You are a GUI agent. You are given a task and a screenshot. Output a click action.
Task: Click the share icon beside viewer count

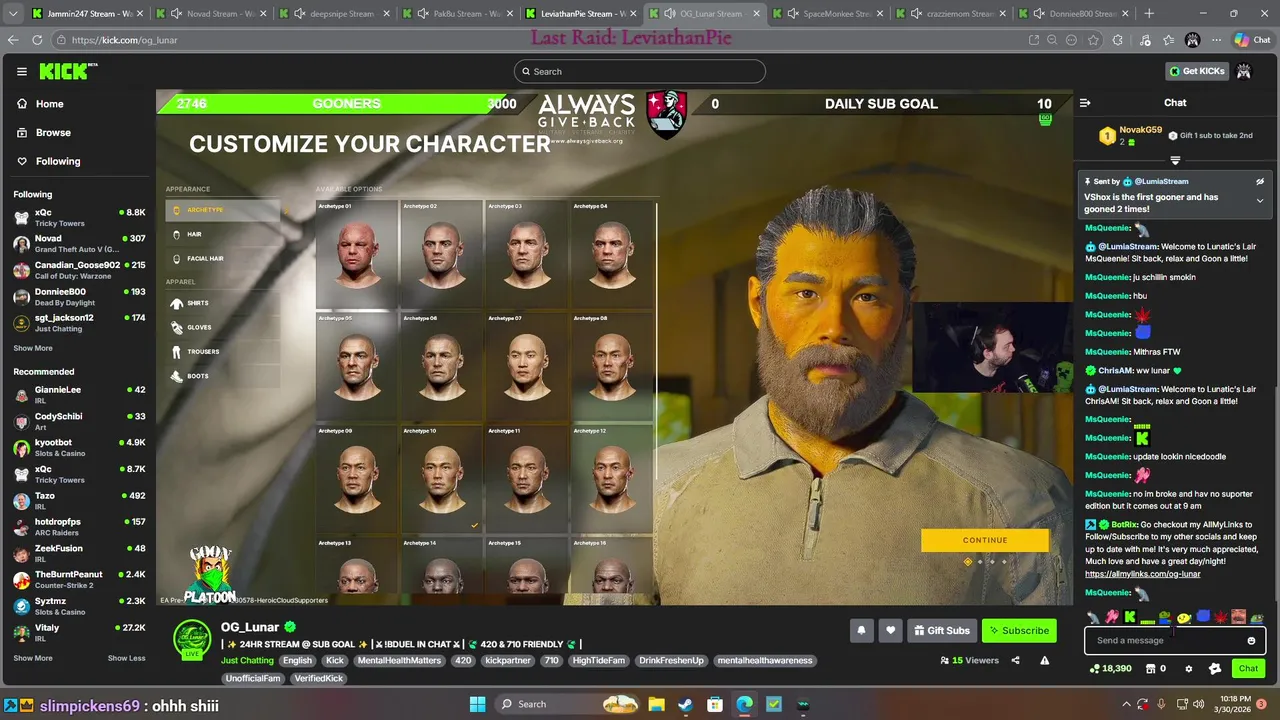click(1015, 660)
